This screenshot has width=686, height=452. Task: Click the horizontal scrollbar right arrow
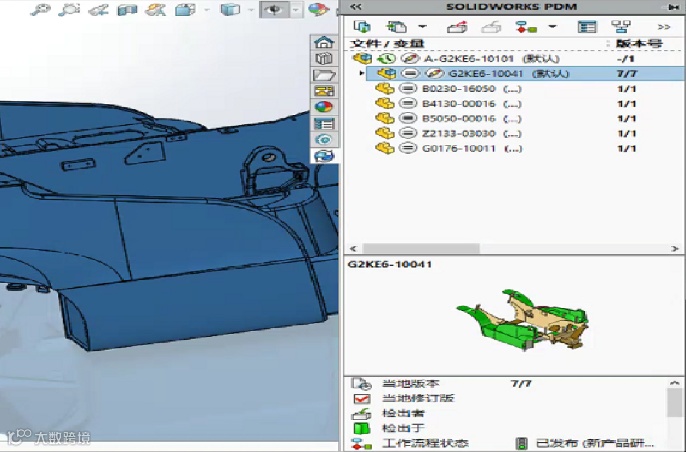[674, 249]
